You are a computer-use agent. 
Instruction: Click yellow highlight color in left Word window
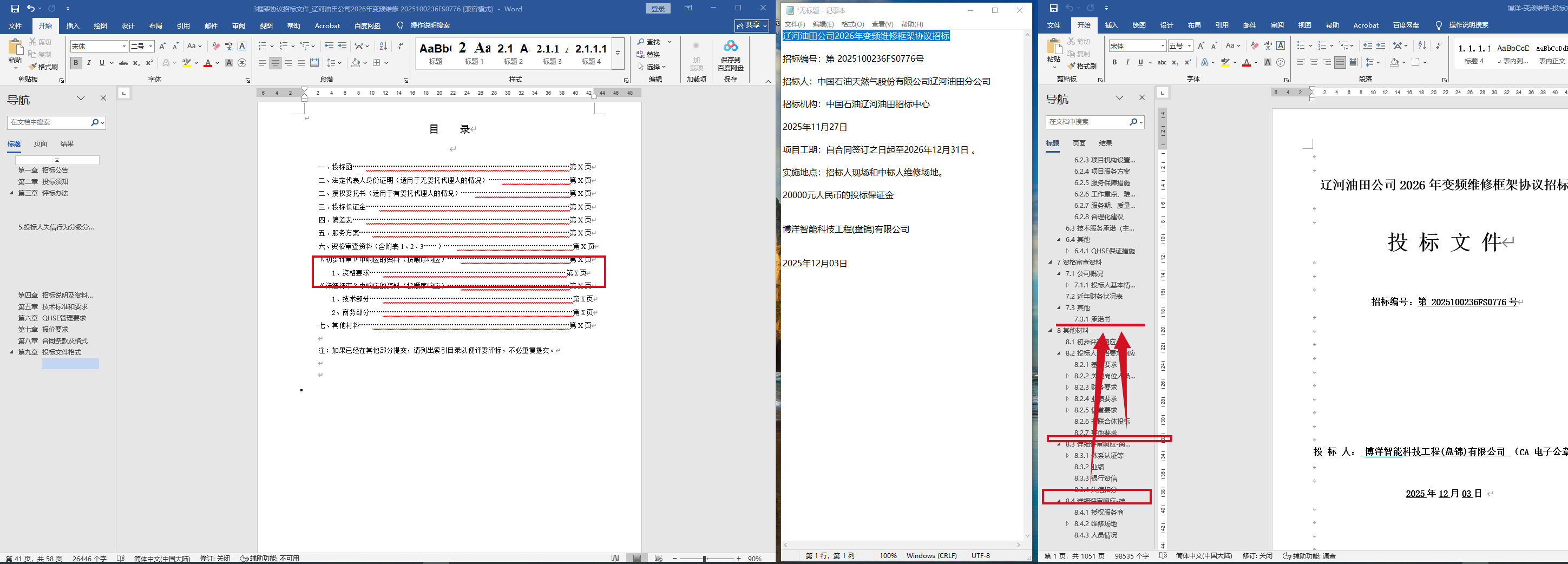187,63
